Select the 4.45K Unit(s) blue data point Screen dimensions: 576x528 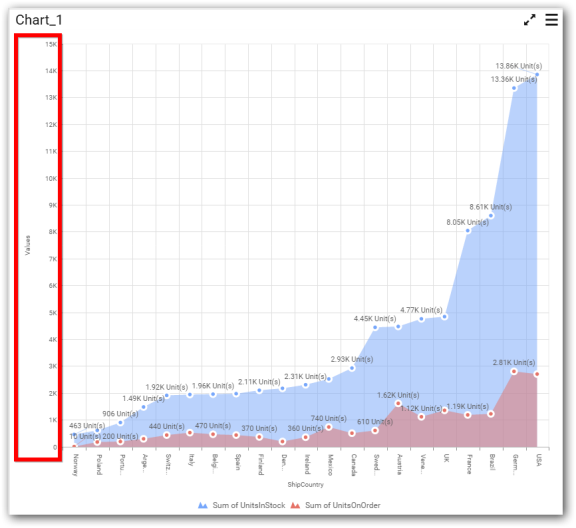click(375, 327)
